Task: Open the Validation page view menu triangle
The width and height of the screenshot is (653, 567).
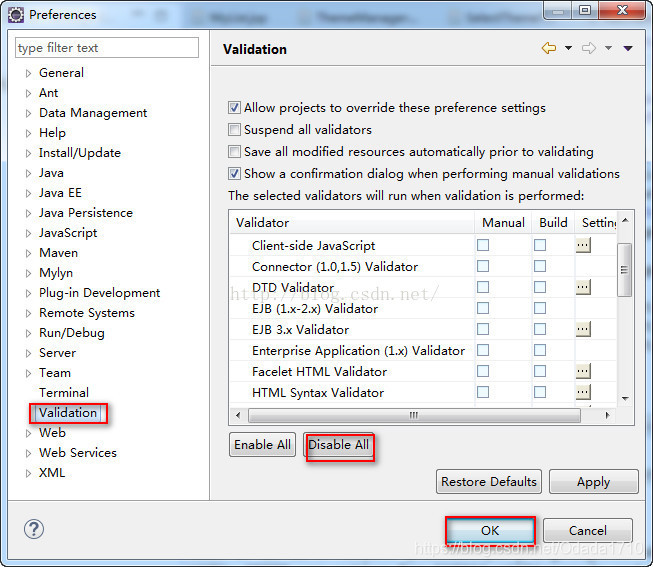Action: click(628, 49)
